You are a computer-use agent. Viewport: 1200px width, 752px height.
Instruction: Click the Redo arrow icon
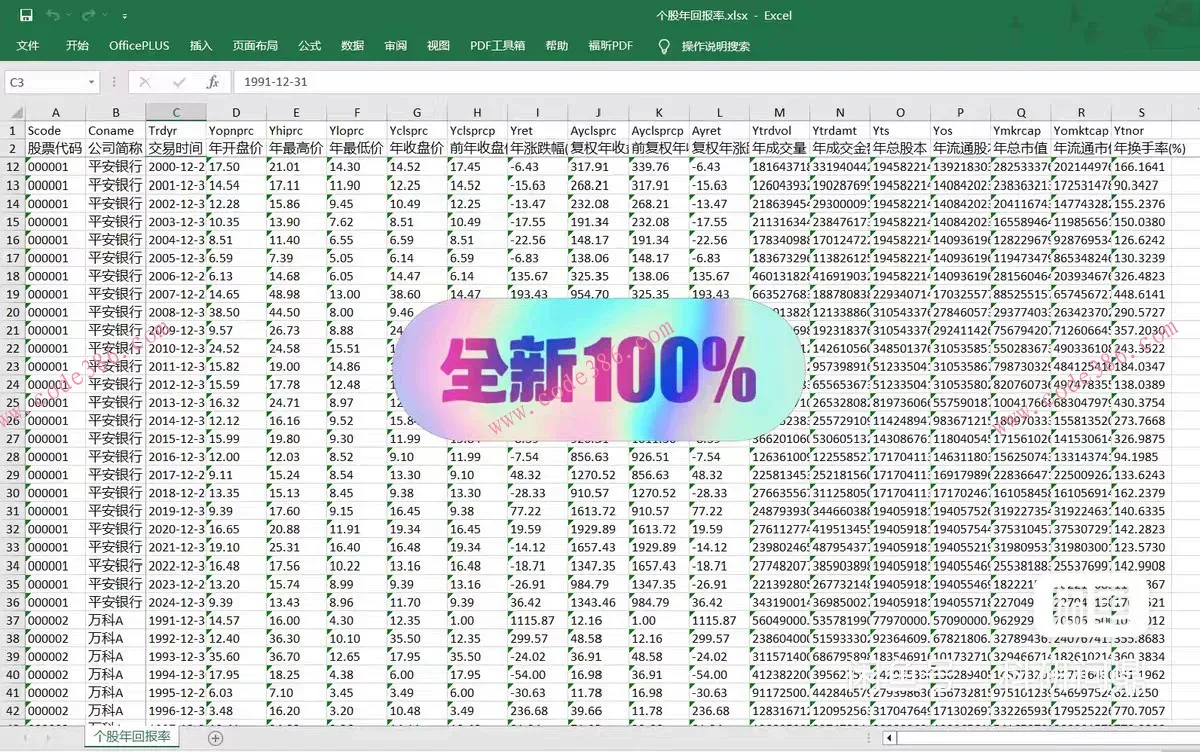[89, 15]
